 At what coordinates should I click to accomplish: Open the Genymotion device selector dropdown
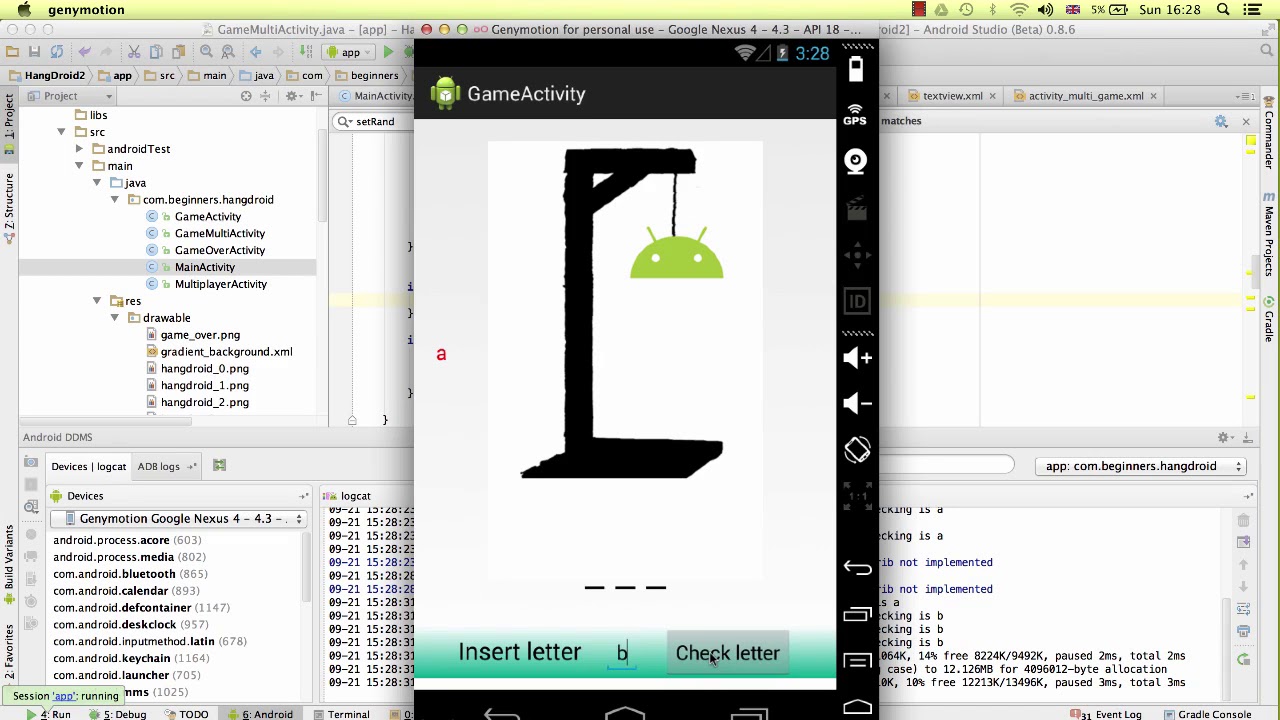pyautogui.click(x=179, y=519)
